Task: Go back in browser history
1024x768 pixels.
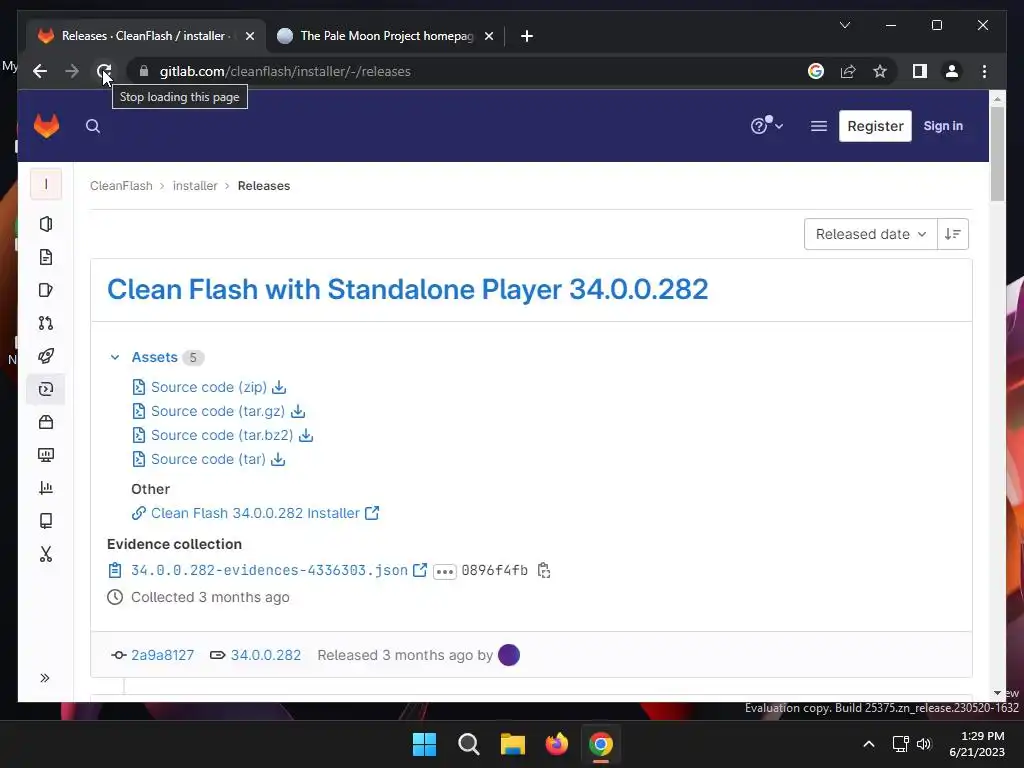Action: click(40, 71)
